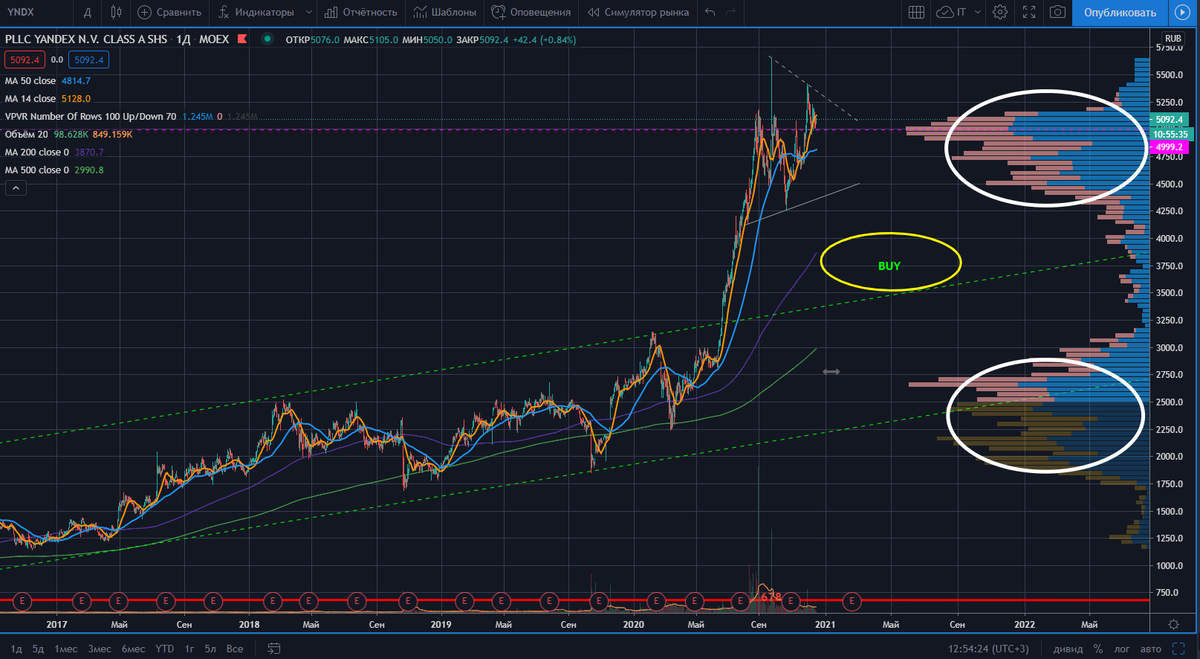
Task: Set range to 1мес
Action: (x=66, y=648)
